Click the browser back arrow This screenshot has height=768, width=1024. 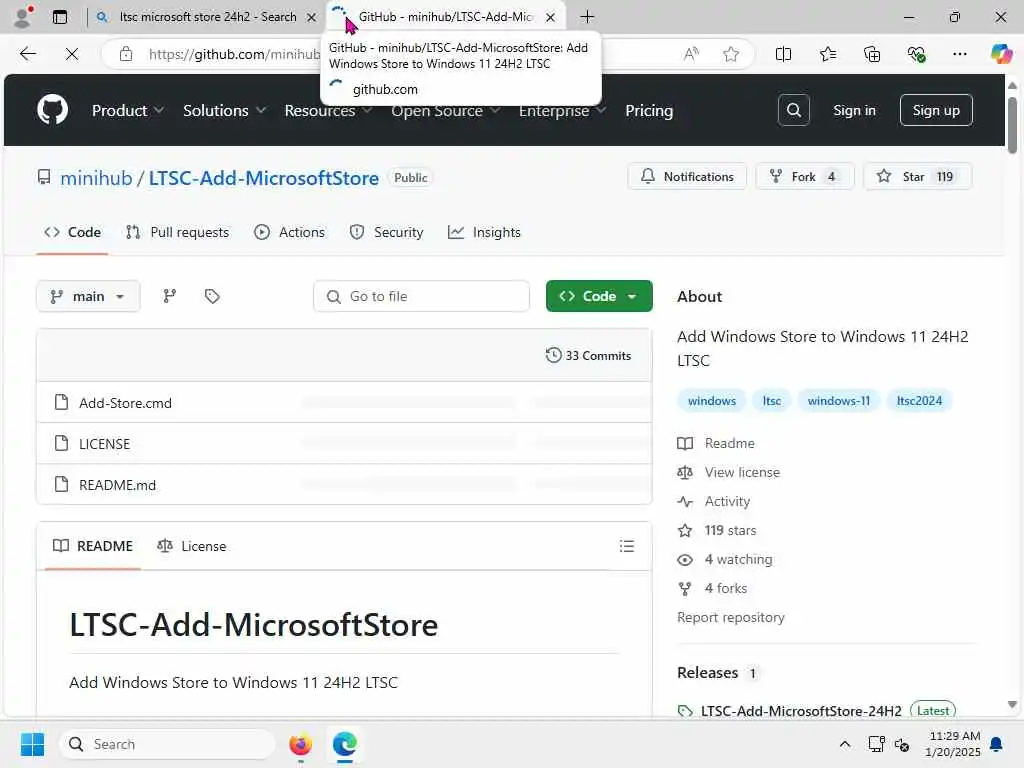[27, 54]
